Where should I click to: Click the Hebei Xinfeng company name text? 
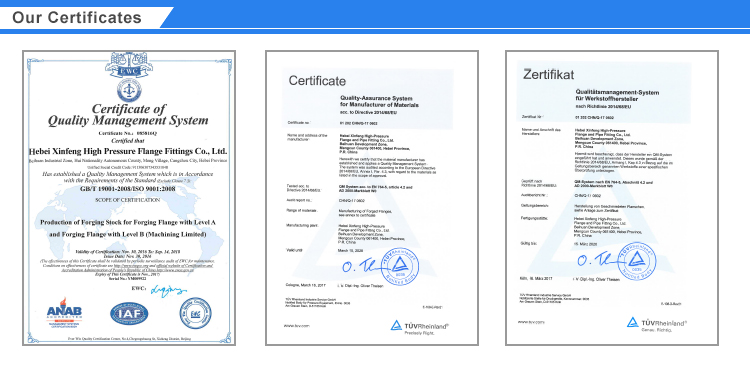tap(128, 151)
